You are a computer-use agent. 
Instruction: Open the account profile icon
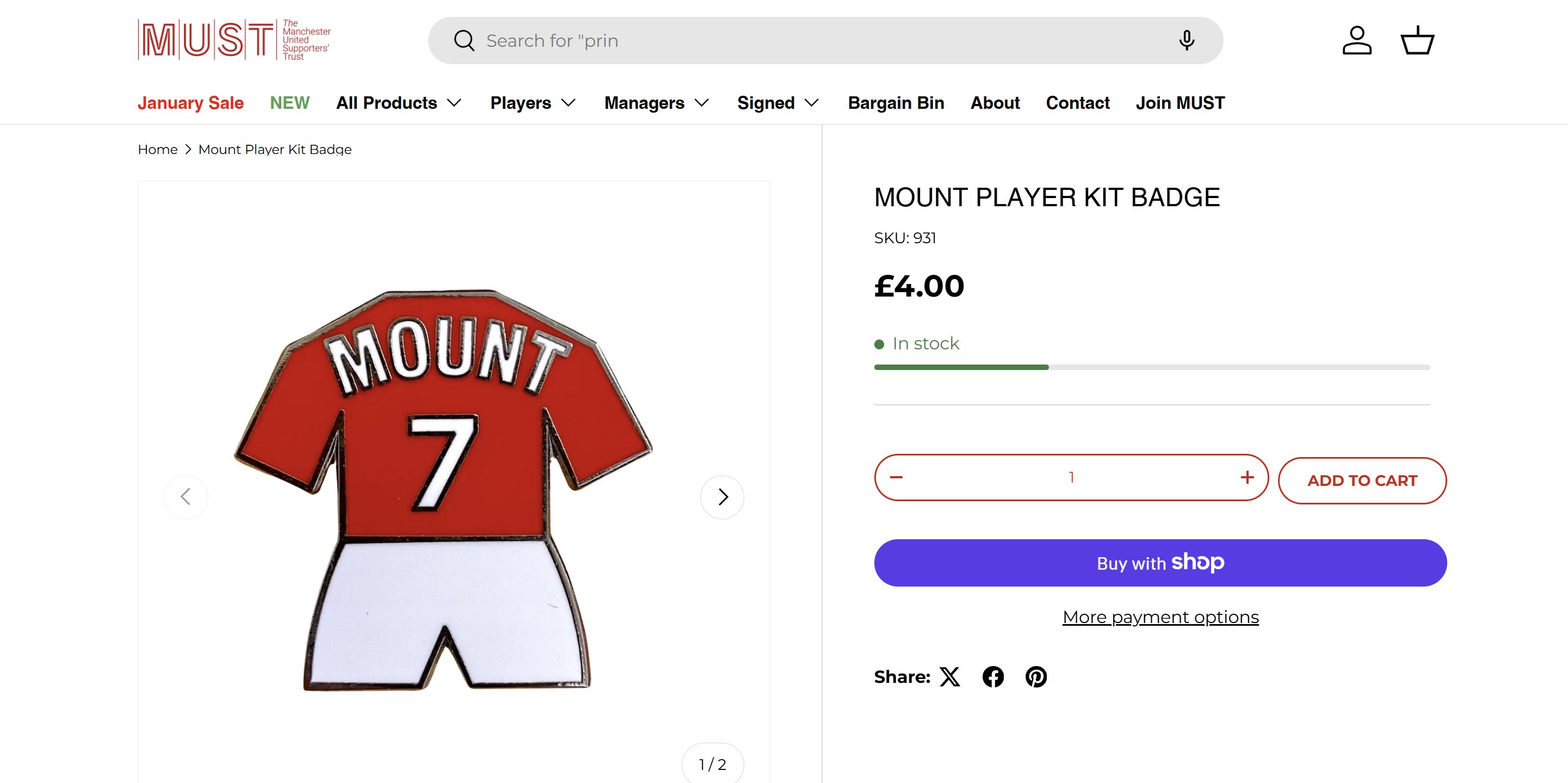coord(1357,41)
